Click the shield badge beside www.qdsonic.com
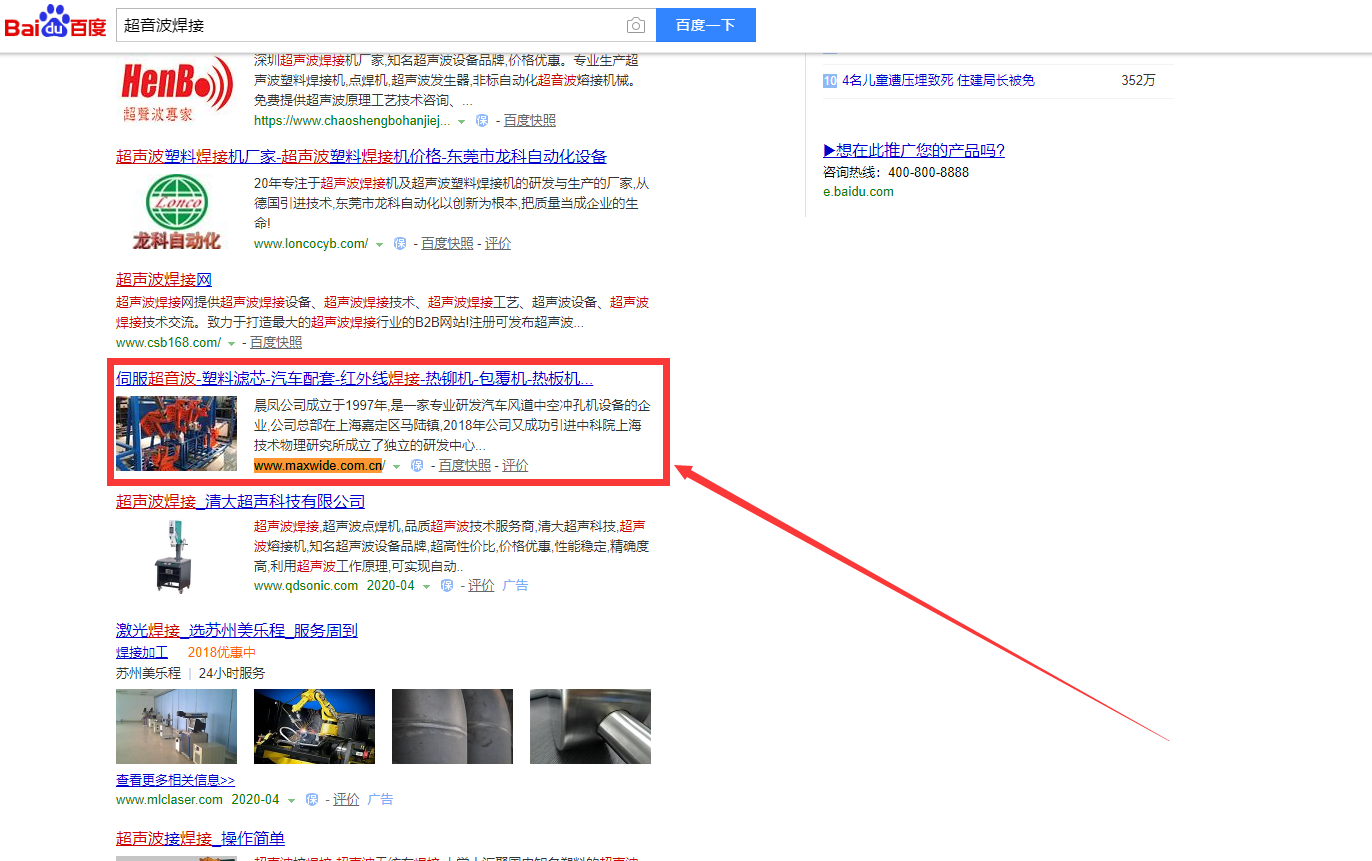The image size is (1372, 861). pyautogui.click(x=447, y=586)
